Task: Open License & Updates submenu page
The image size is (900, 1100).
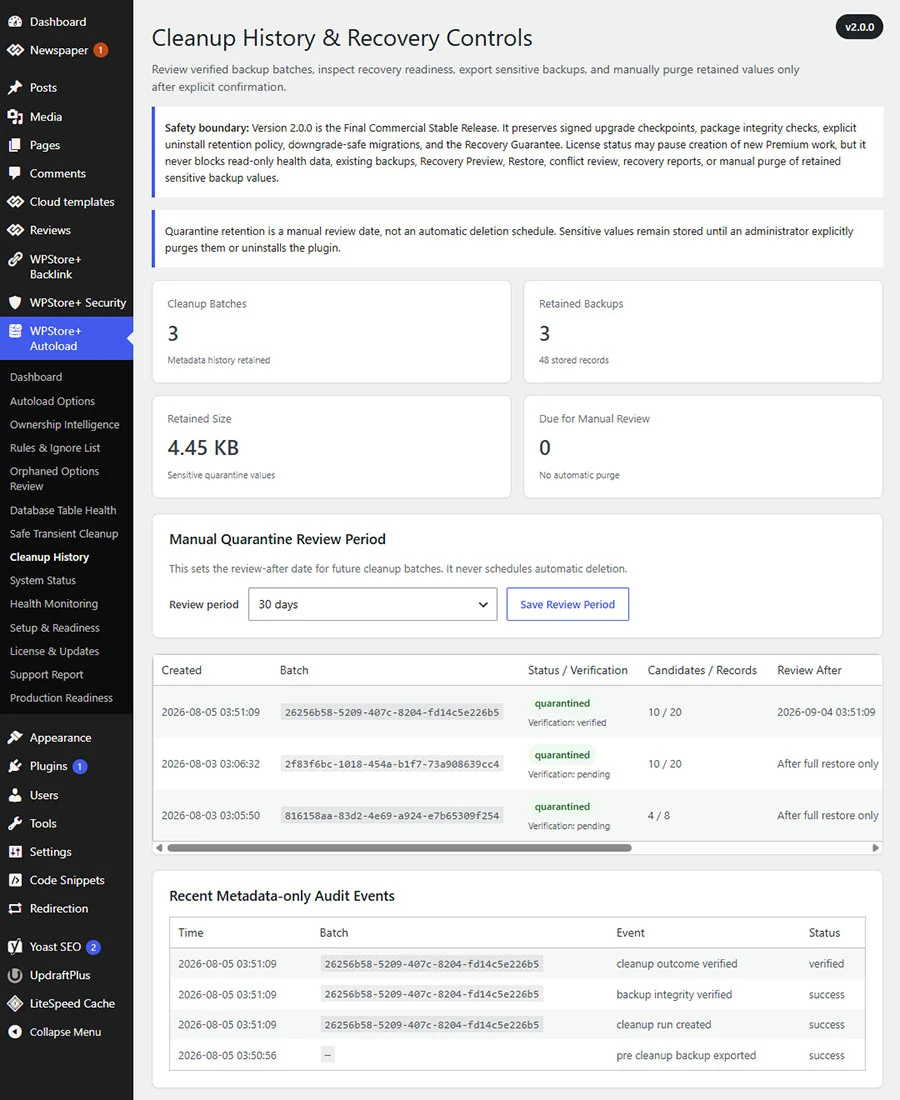Action: [x=54, y=651]
